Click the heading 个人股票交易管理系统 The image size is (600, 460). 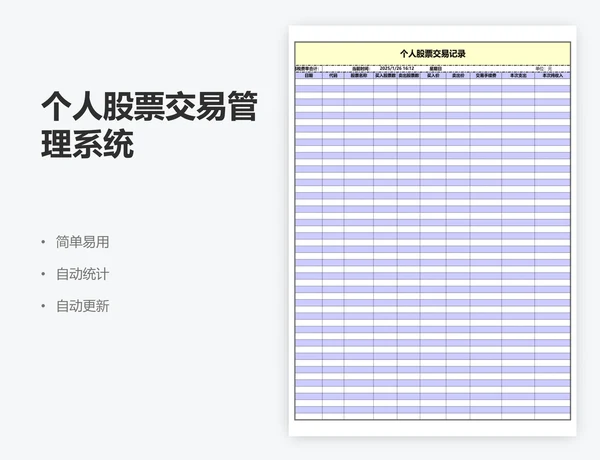[x=149, y=125]
